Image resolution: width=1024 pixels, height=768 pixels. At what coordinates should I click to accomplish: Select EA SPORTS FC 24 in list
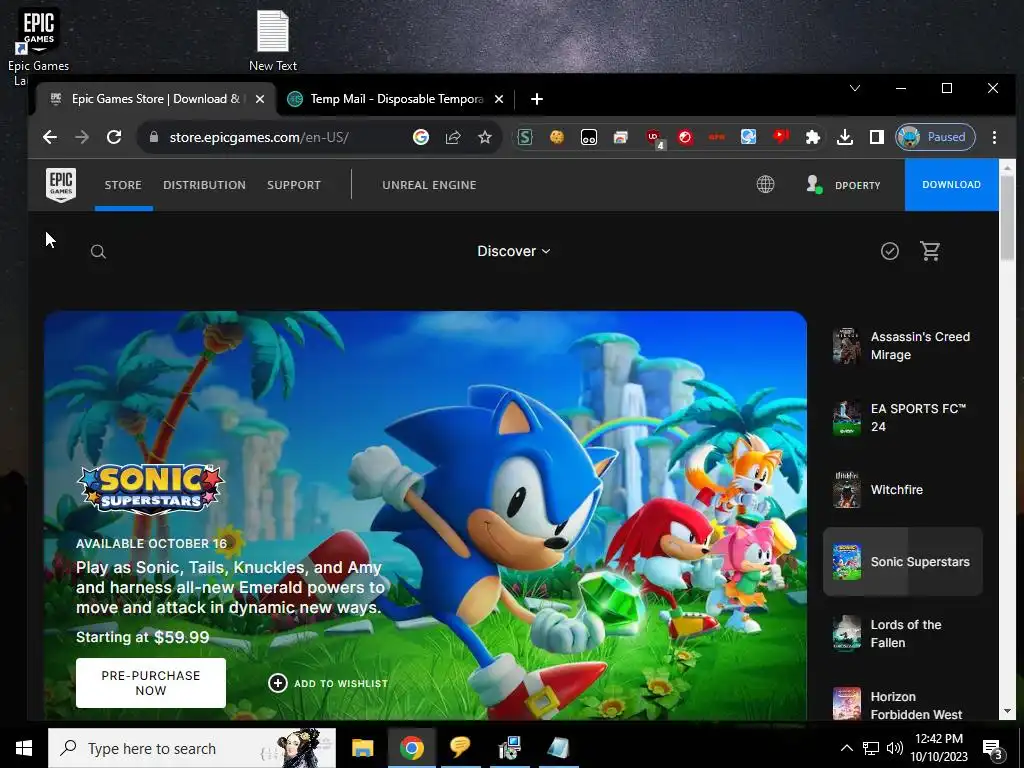(x=903, y=418)
